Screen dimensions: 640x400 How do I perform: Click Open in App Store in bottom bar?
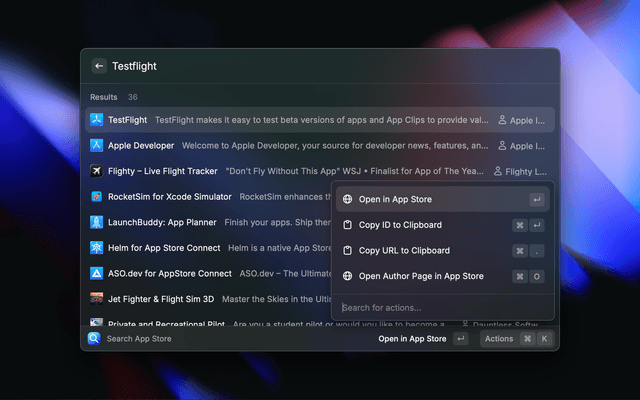[x=412, y=339]
